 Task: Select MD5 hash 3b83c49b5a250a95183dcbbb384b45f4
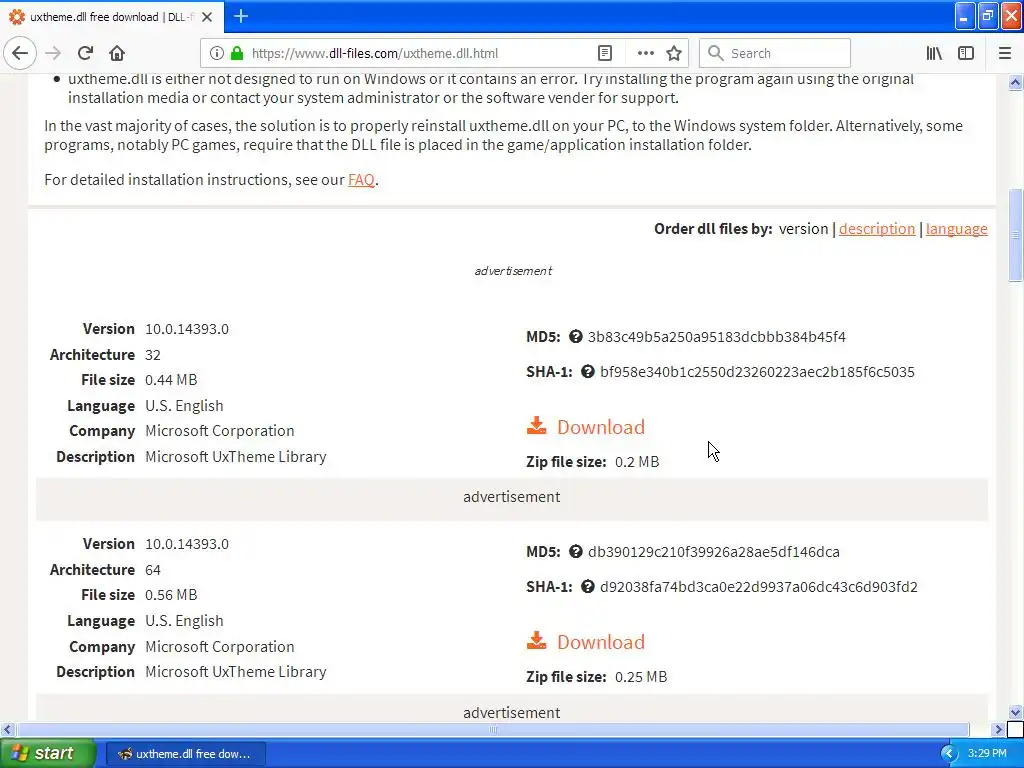[716, 337]
